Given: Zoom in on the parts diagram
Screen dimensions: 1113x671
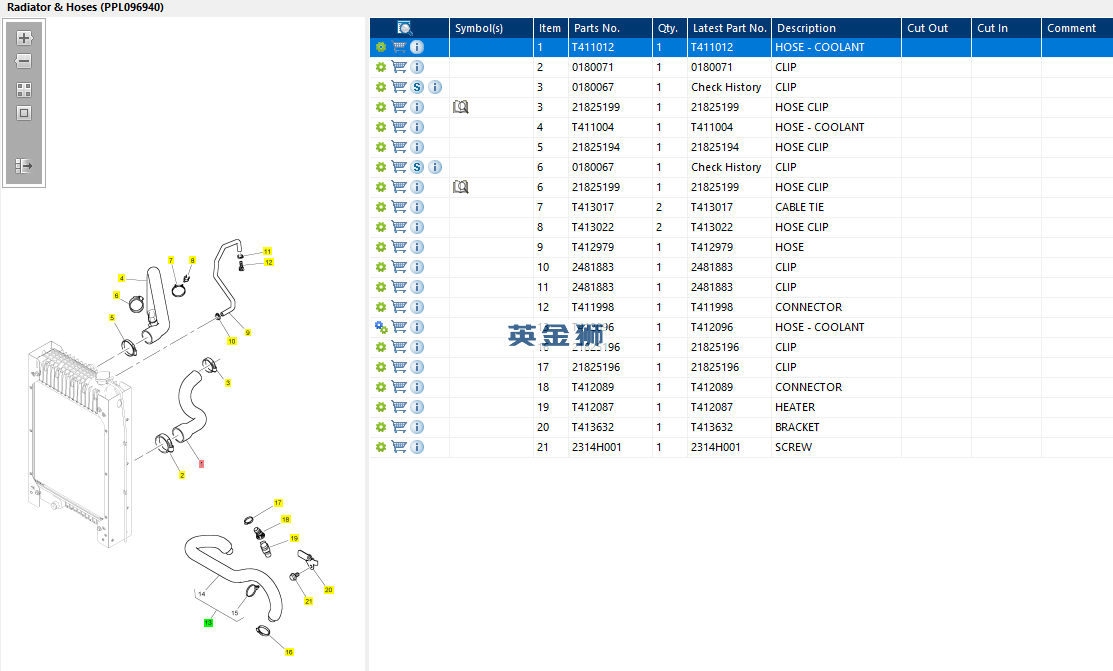Looking at the screenshot, I should 24,38.
